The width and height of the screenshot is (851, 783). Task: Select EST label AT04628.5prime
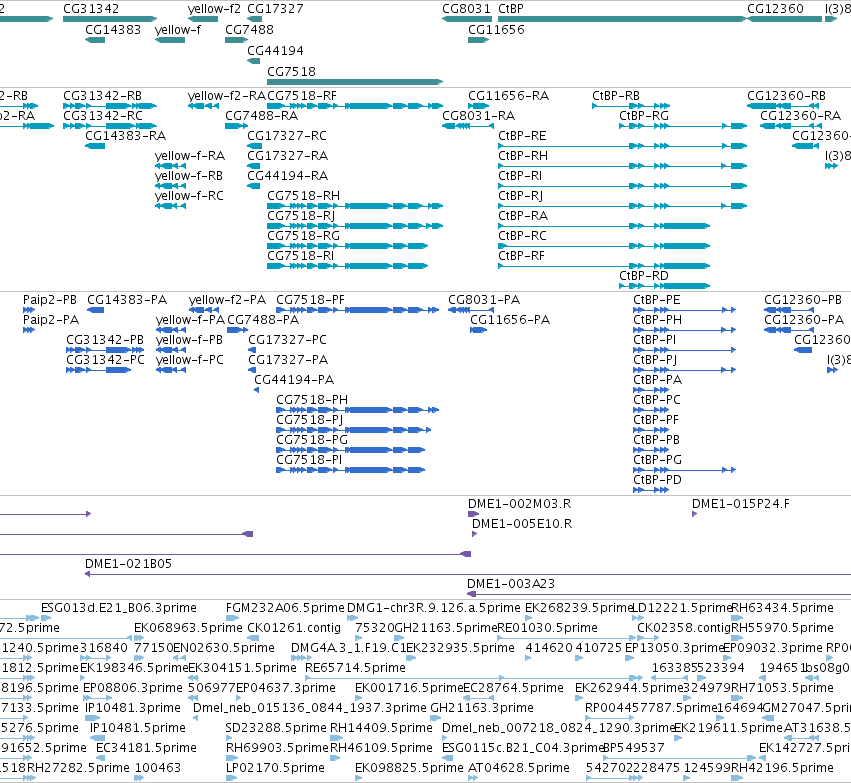click(519, 768)
